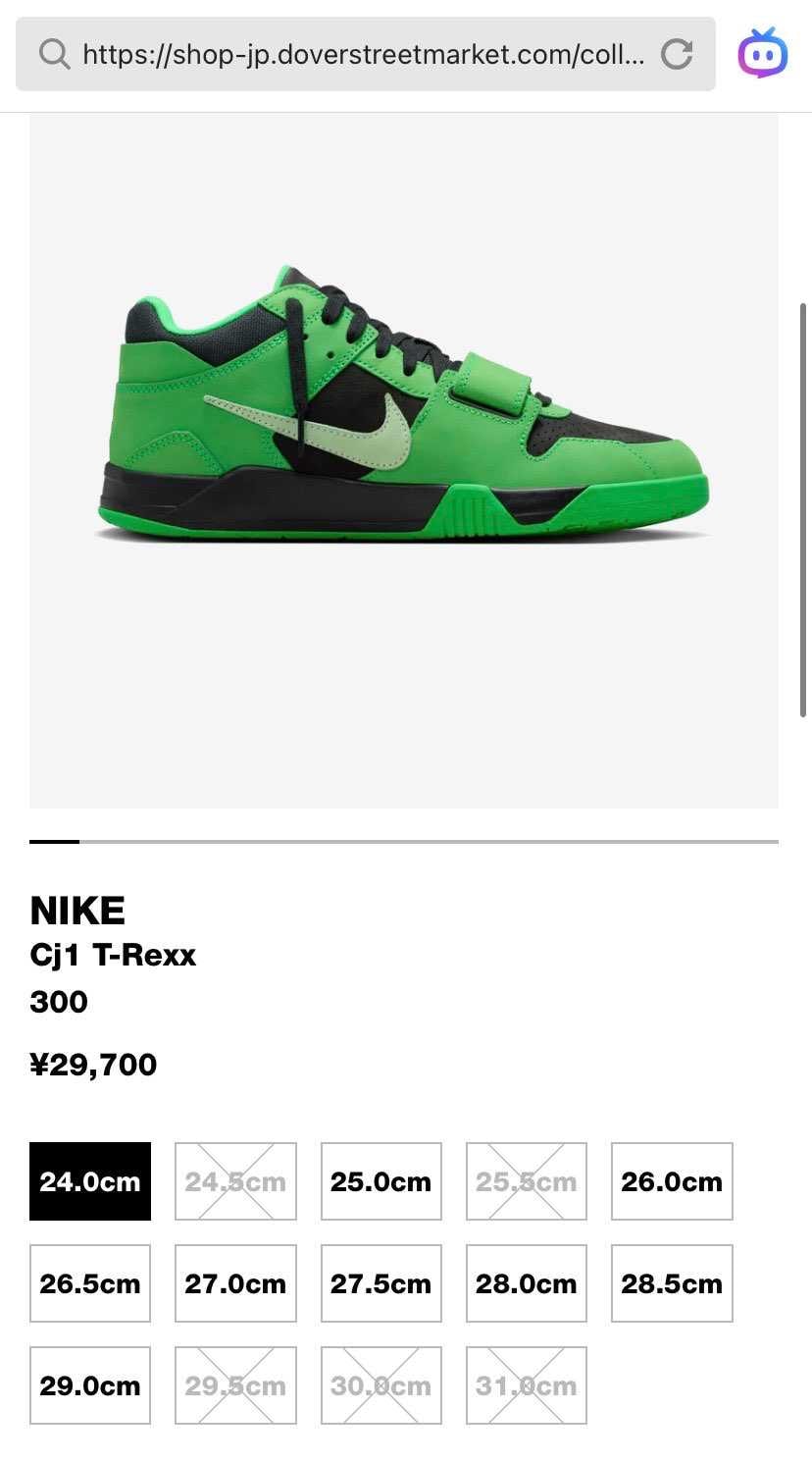Select the 28.5cm size box

672,1283
